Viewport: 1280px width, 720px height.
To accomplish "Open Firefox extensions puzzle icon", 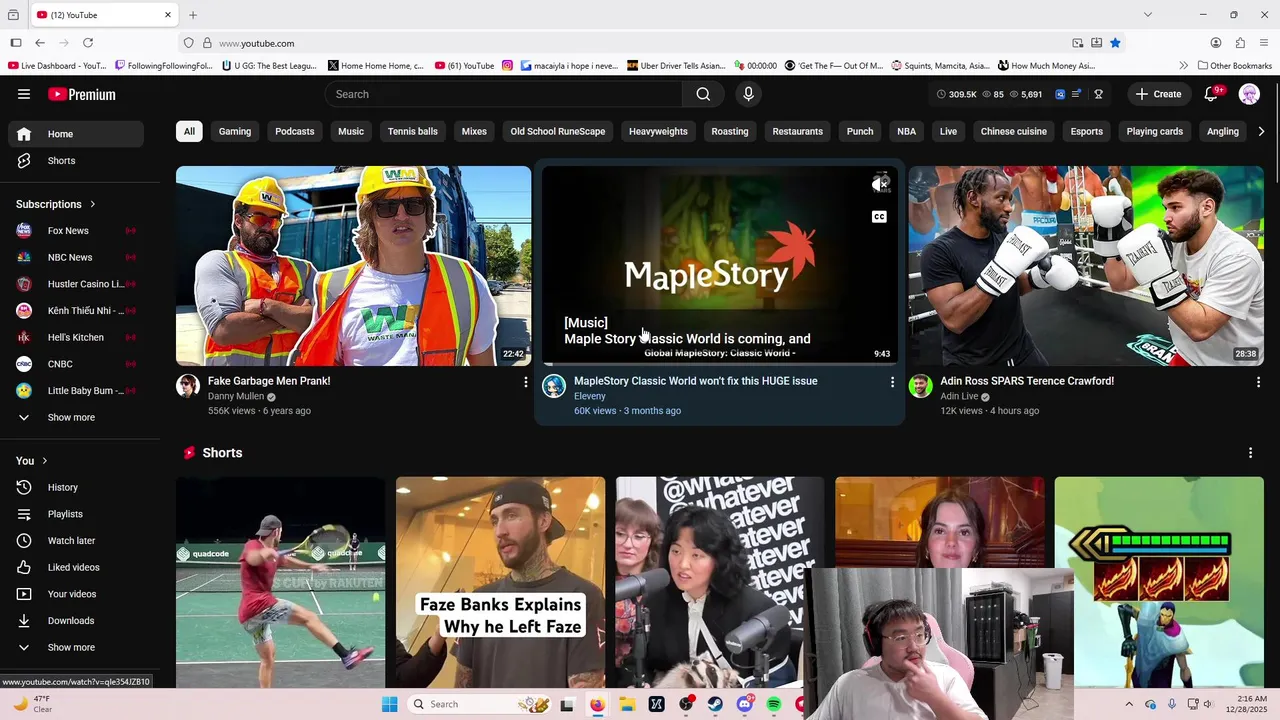I will coord(1240,43).
